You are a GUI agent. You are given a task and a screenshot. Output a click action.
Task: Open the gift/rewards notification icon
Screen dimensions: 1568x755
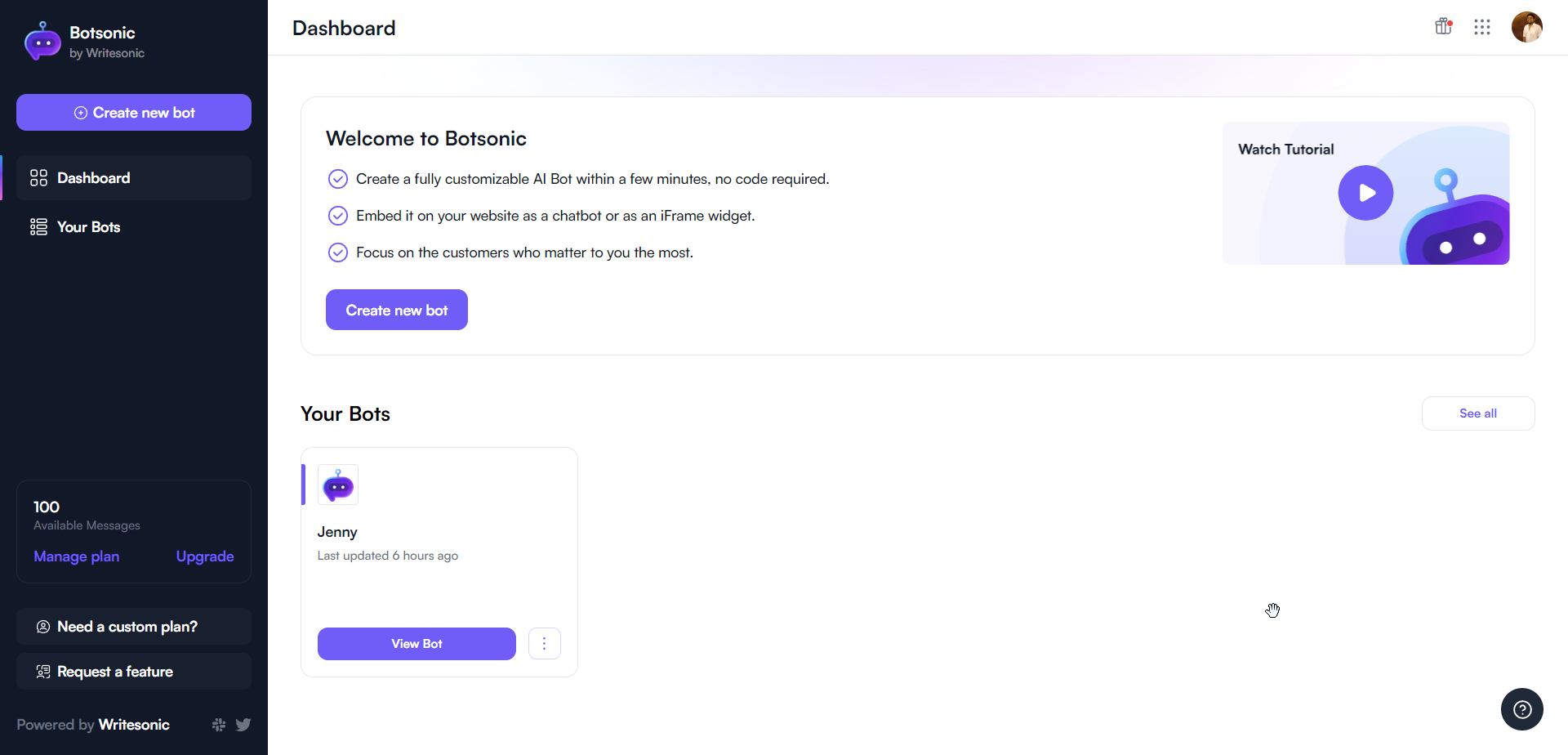1442,27
